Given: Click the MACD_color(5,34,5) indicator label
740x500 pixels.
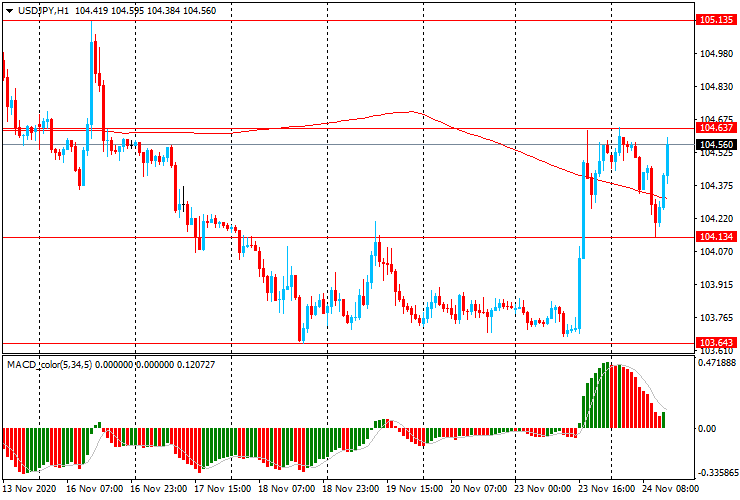Looking at the screenshot, I should click(x=50, y=365).
